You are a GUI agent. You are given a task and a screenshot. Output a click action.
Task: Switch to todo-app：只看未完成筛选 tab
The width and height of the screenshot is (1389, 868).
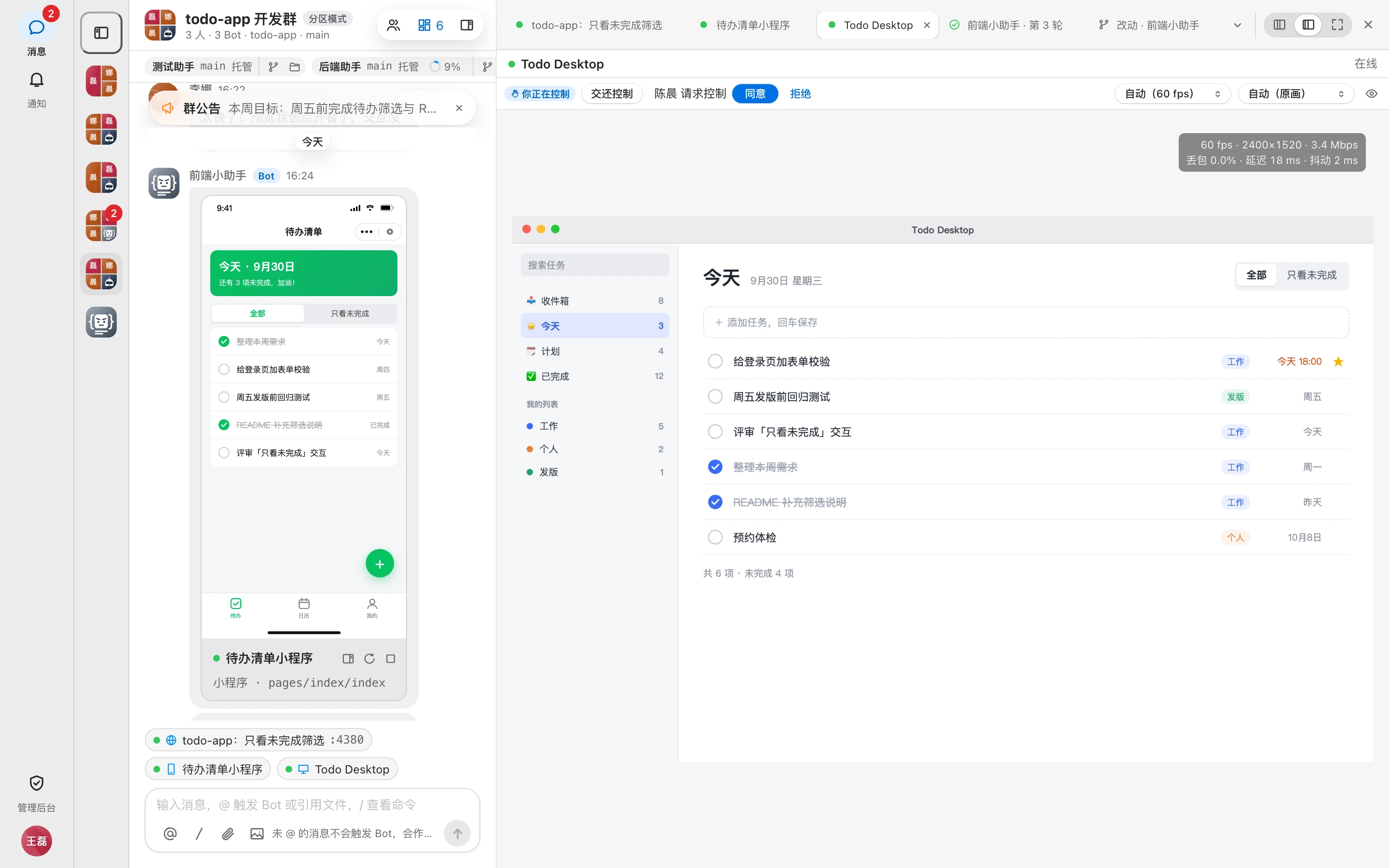pyautogui.click(x=589, y=25)
